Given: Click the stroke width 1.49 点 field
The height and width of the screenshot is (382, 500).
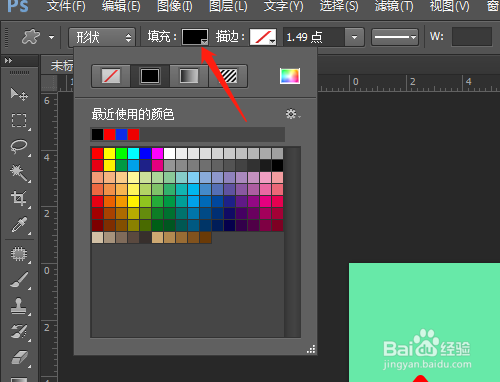Looking at the screenshot, I should (314, 37).
